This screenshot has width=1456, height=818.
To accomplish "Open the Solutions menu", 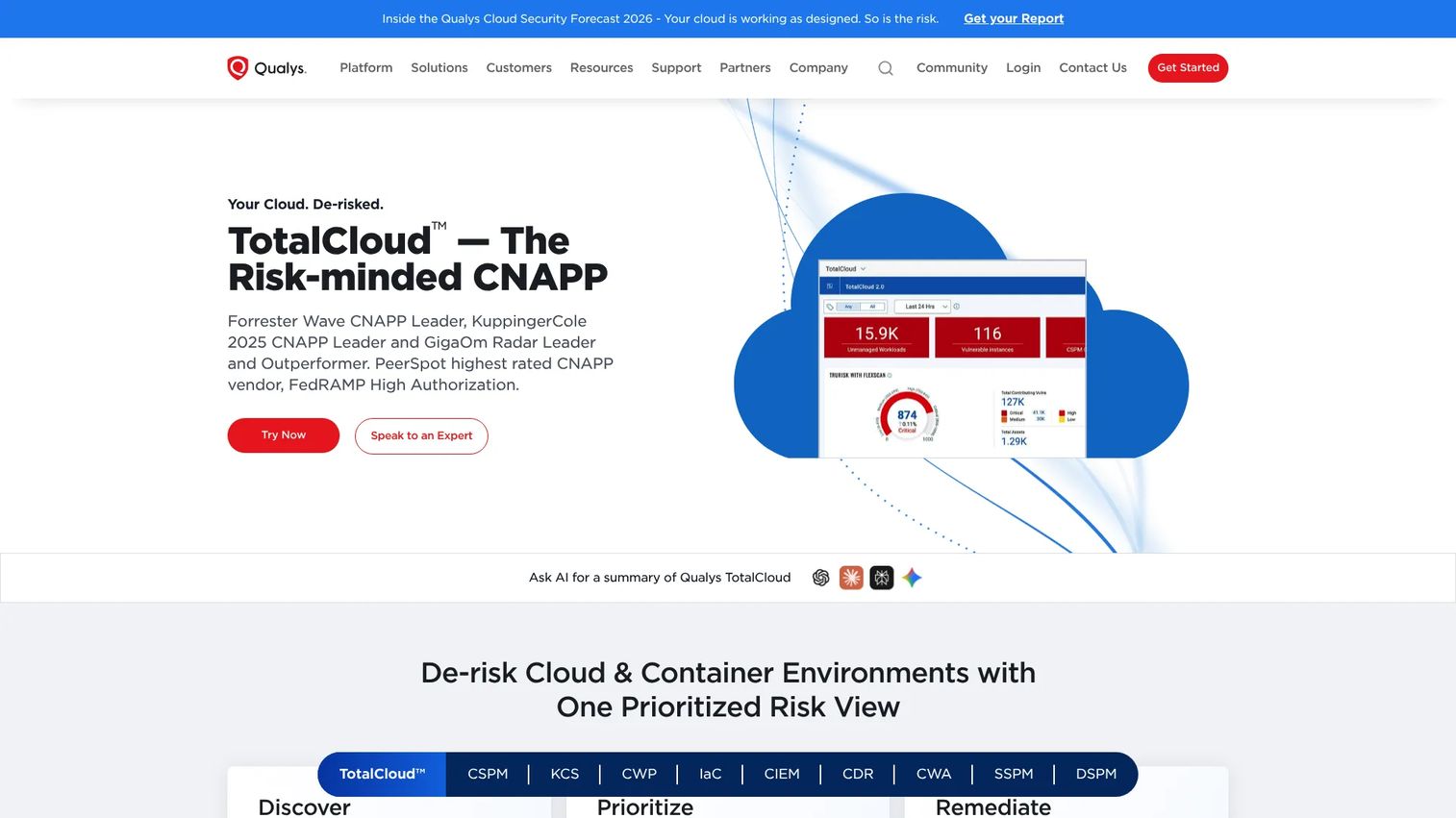I will click(x=439, y=67).
